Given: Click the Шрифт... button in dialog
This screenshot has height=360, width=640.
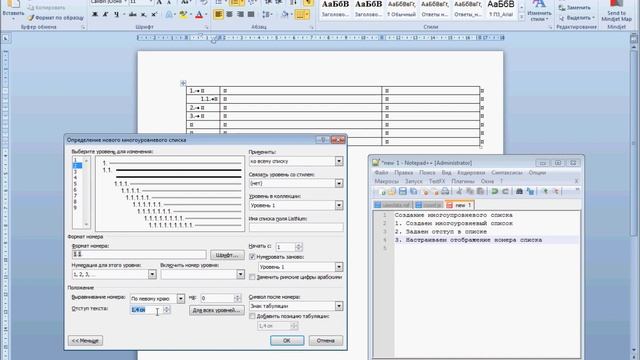Looking at the screenshot, I should point(227,255).
